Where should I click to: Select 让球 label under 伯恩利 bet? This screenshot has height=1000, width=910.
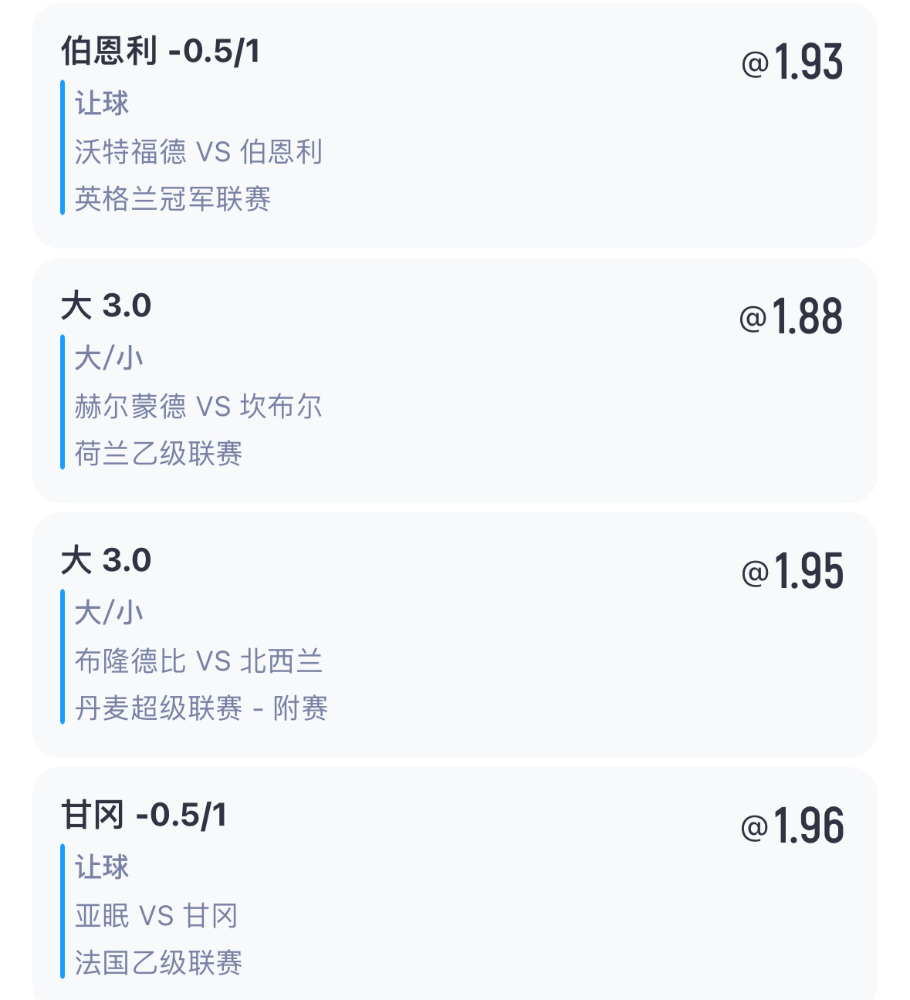[102, 103]
